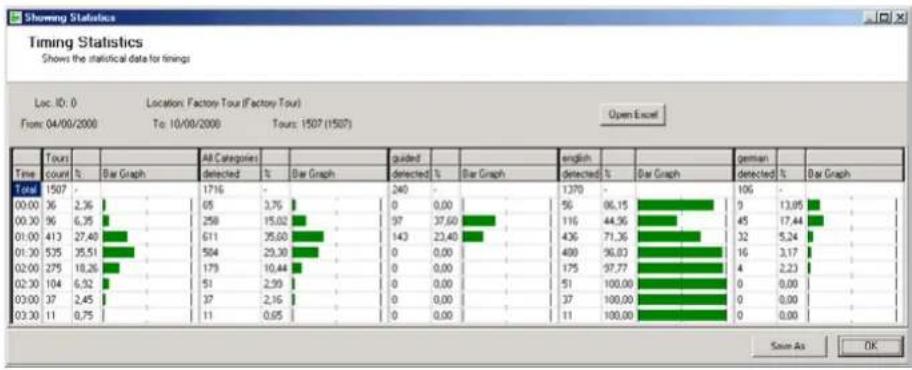The image size is (912, 370).
Task: Click the Loc. ID: 0 label
Action: click(56, 103)
